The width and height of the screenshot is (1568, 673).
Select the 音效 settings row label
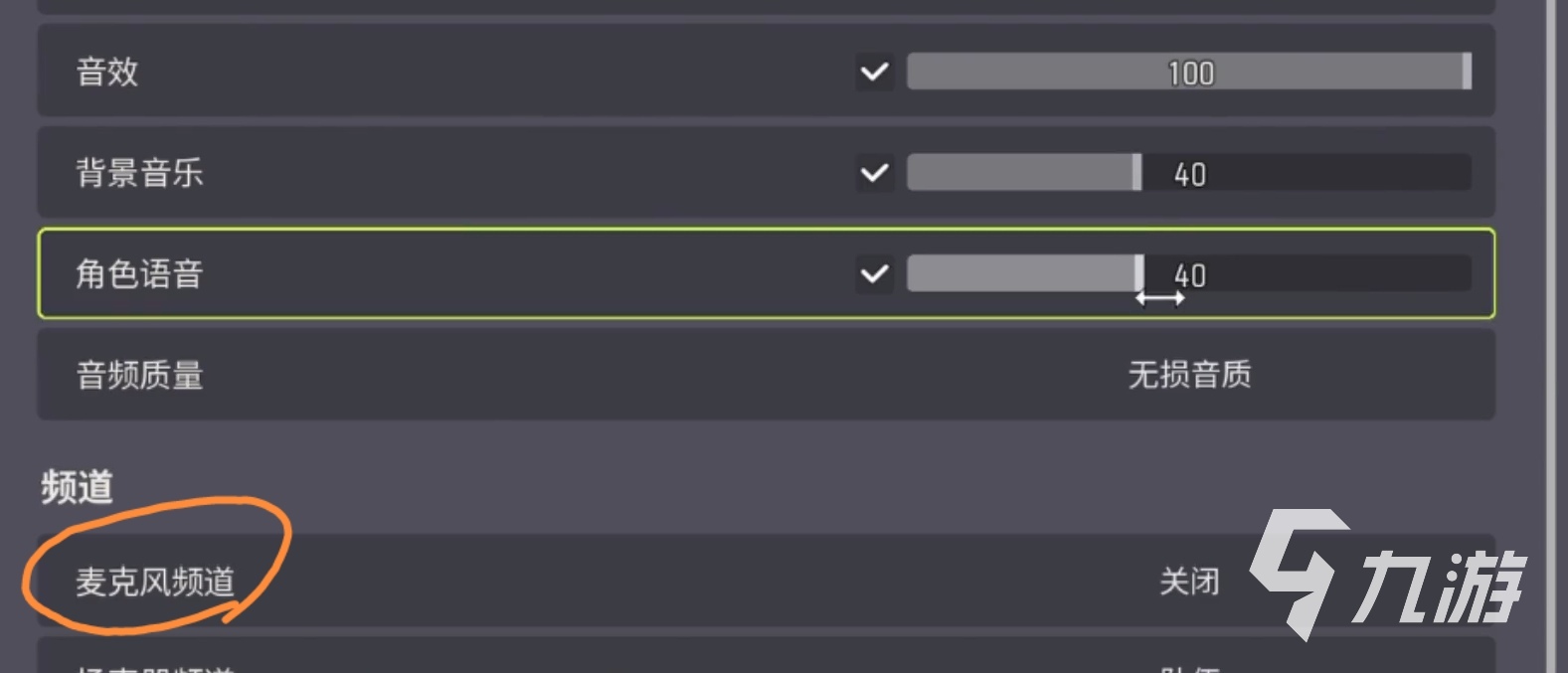coord(107,72)
